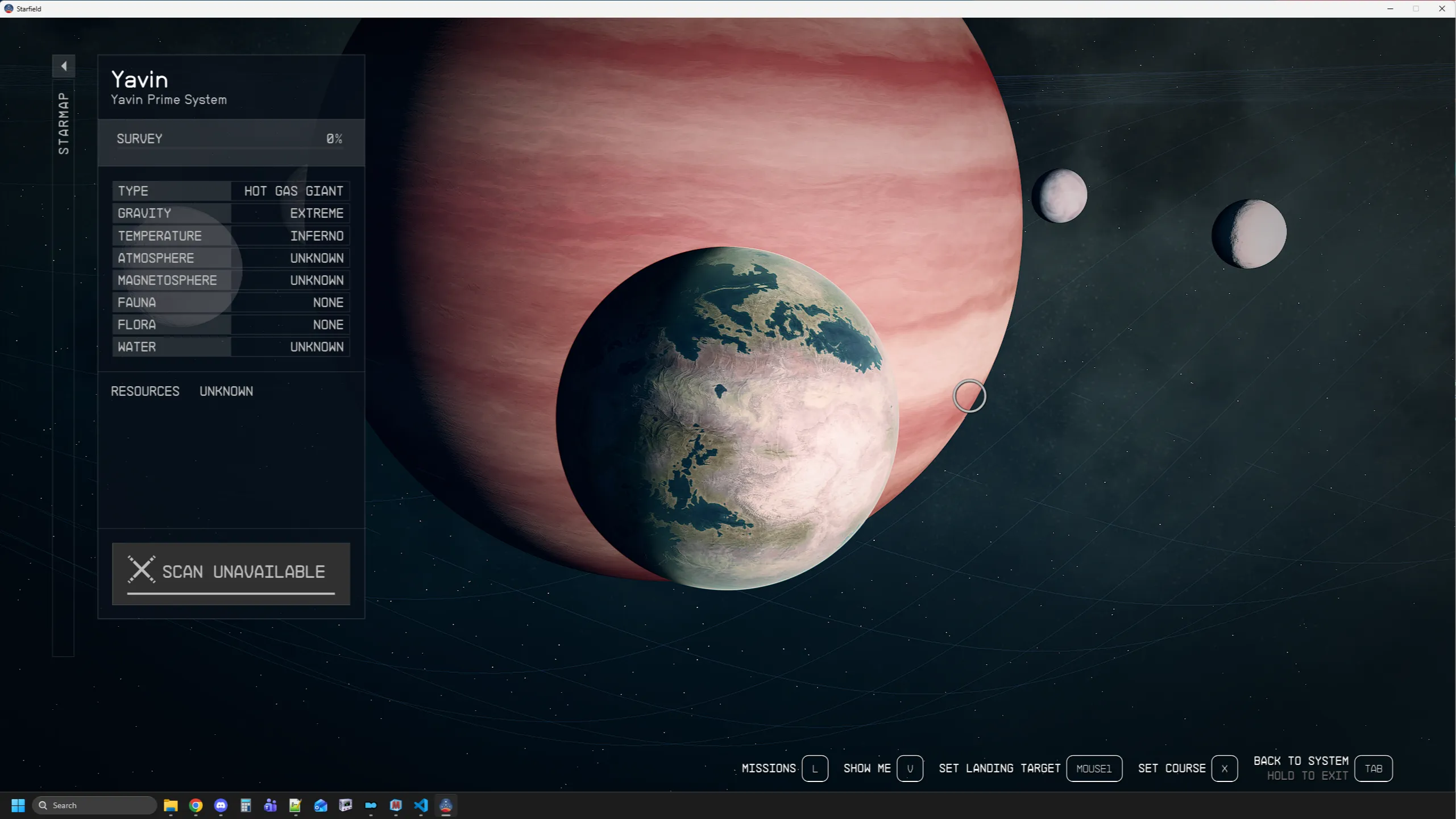Click the Missions L key button
The width and height of the screenshot is (1456, 819).
[x=815, y=768]
